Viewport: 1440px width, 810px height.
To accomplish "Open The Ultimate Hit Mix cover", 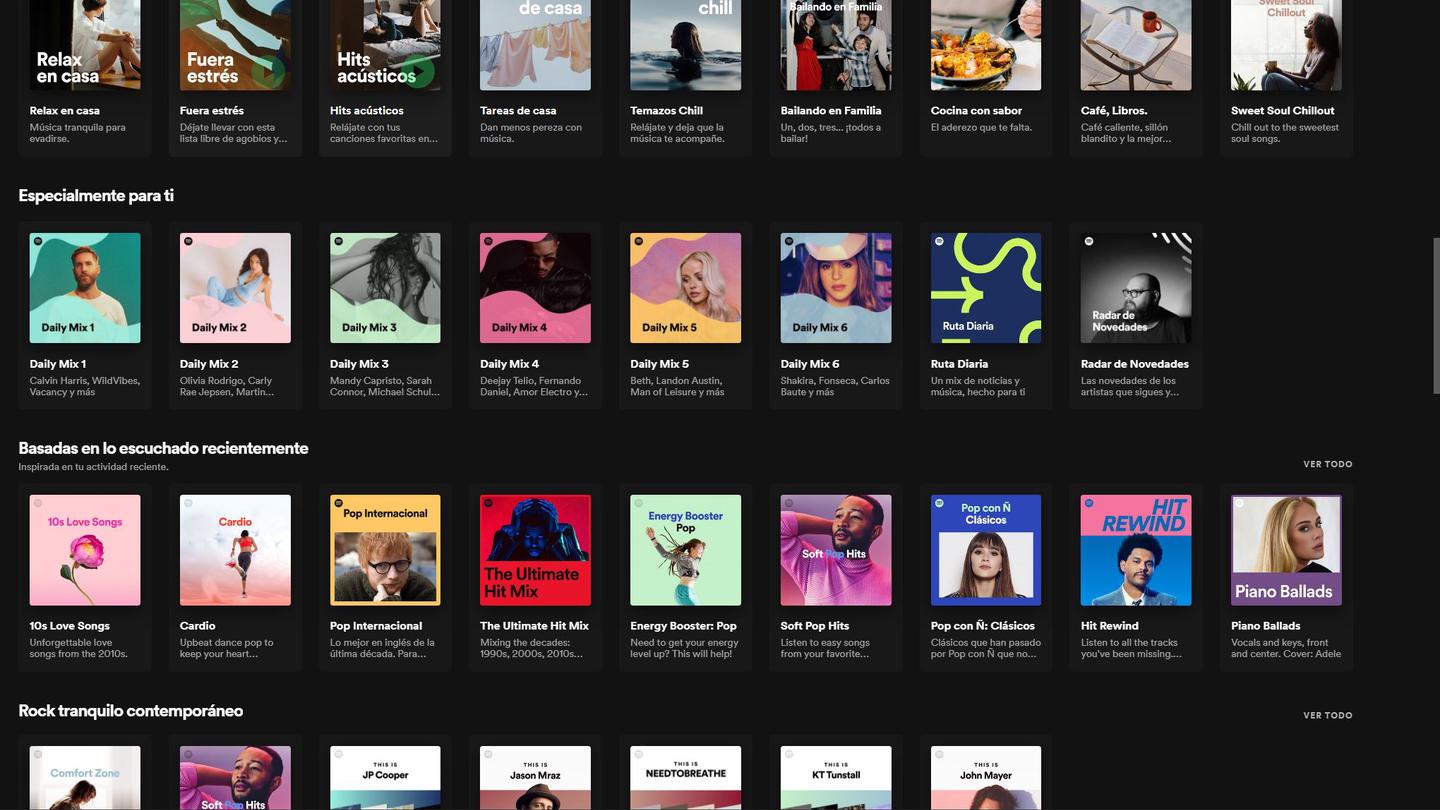I will coord(535,550).
